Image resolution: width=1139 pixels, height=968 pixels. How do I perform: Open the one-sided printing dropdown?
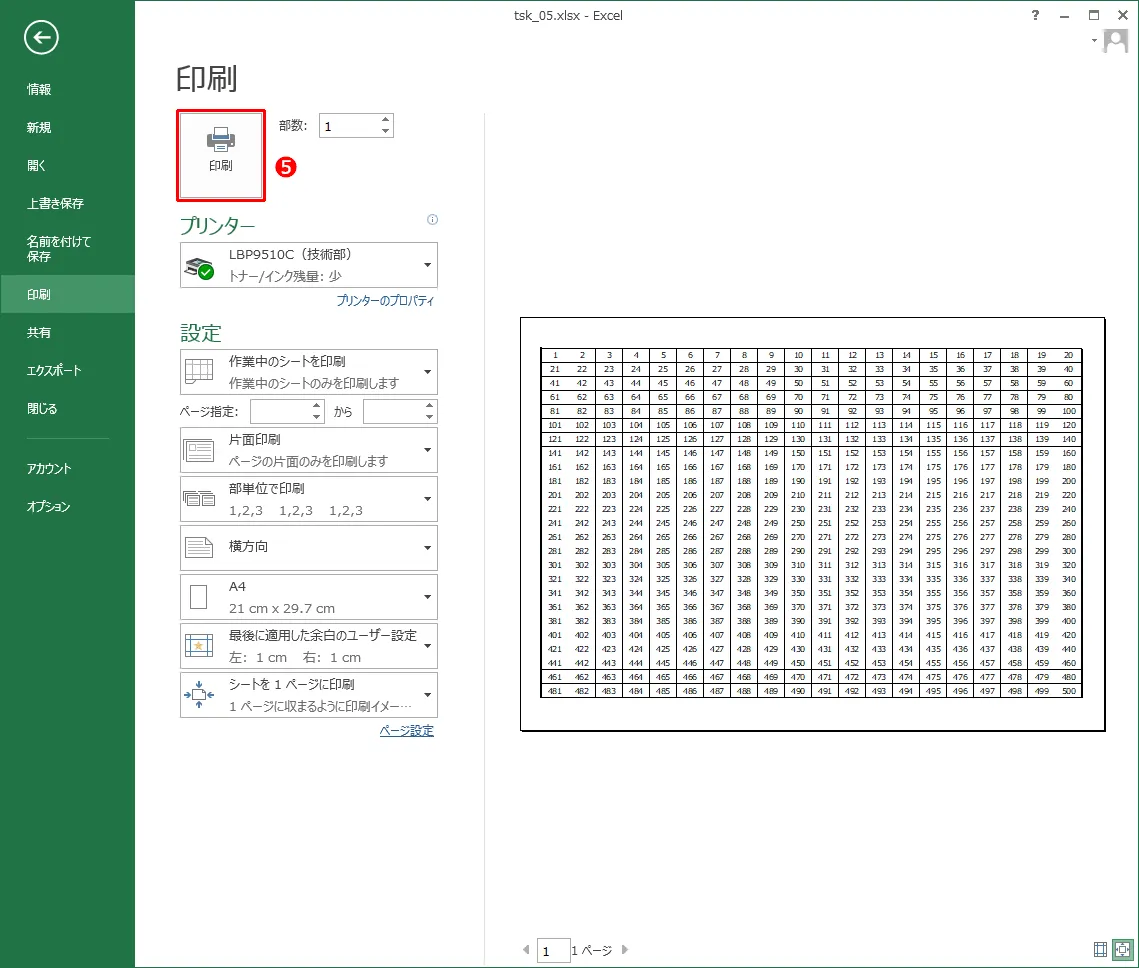pos(309,450)
